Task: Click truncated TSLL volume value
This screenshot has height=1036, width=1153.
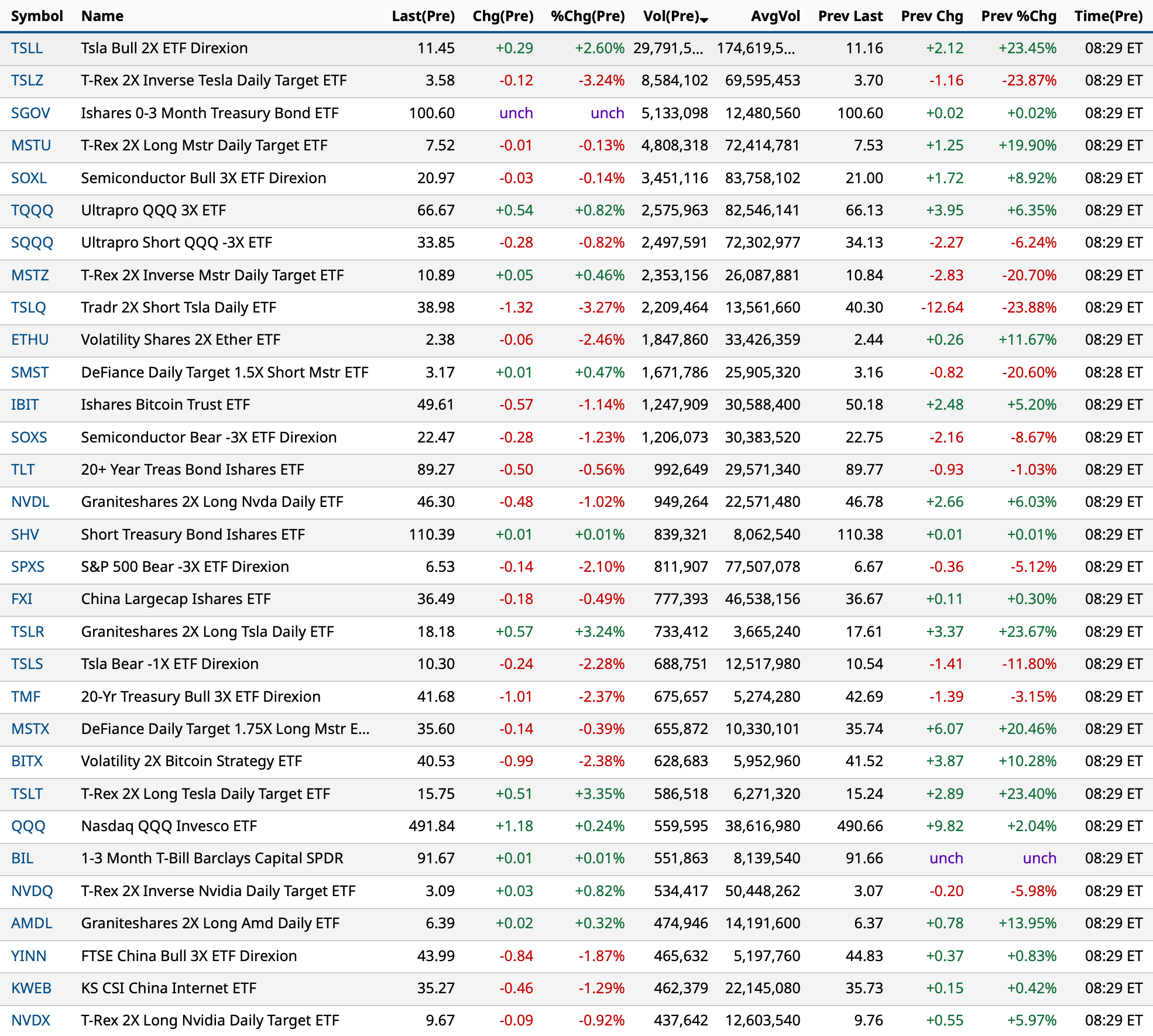Action: 668,49
